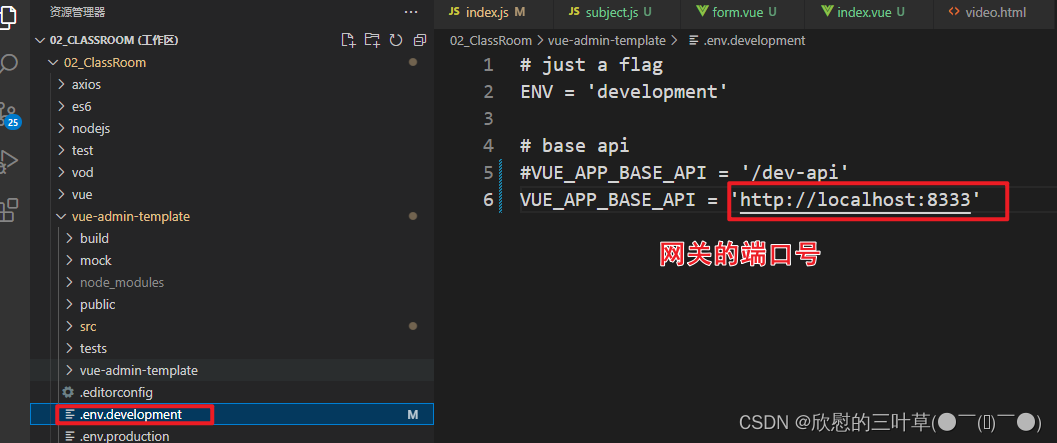Expand the build folder
Viewport: 1057px width, 443px height.
point(69,239)
